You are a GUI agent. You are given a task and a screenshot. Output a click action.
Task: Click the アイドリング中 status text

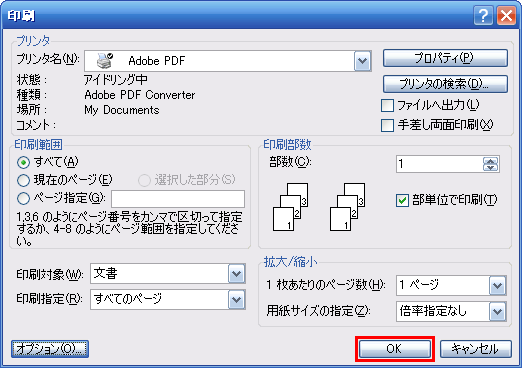(x=116, y=79)
